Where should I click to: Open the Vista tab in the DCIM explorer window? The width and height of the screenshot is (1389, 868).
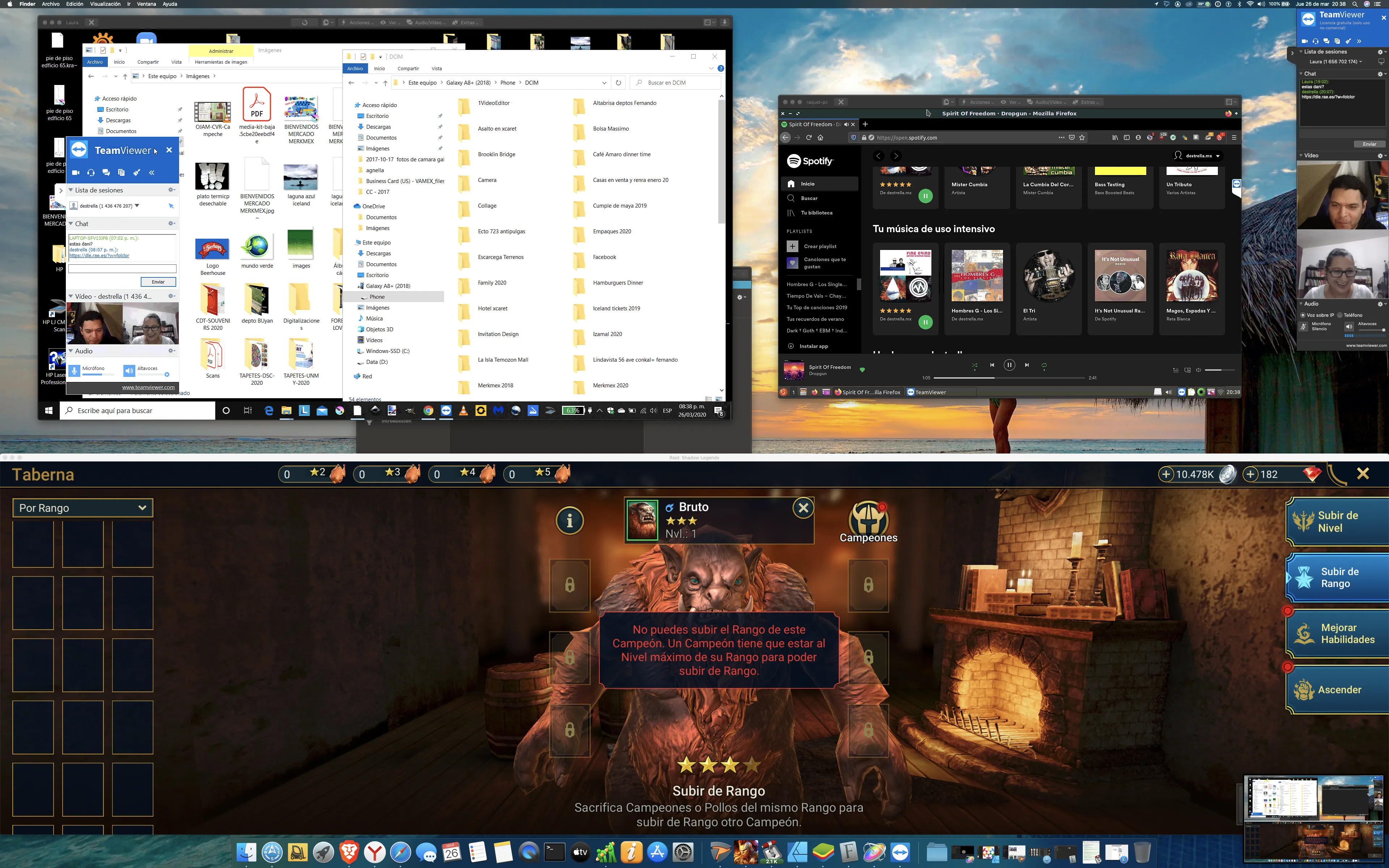(437, 68)
